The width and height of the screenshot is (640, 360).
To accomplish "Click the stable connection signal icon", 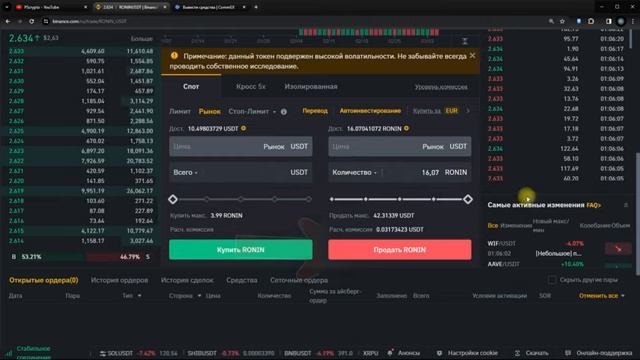I will pyautogui.click(x=9, y=352).
